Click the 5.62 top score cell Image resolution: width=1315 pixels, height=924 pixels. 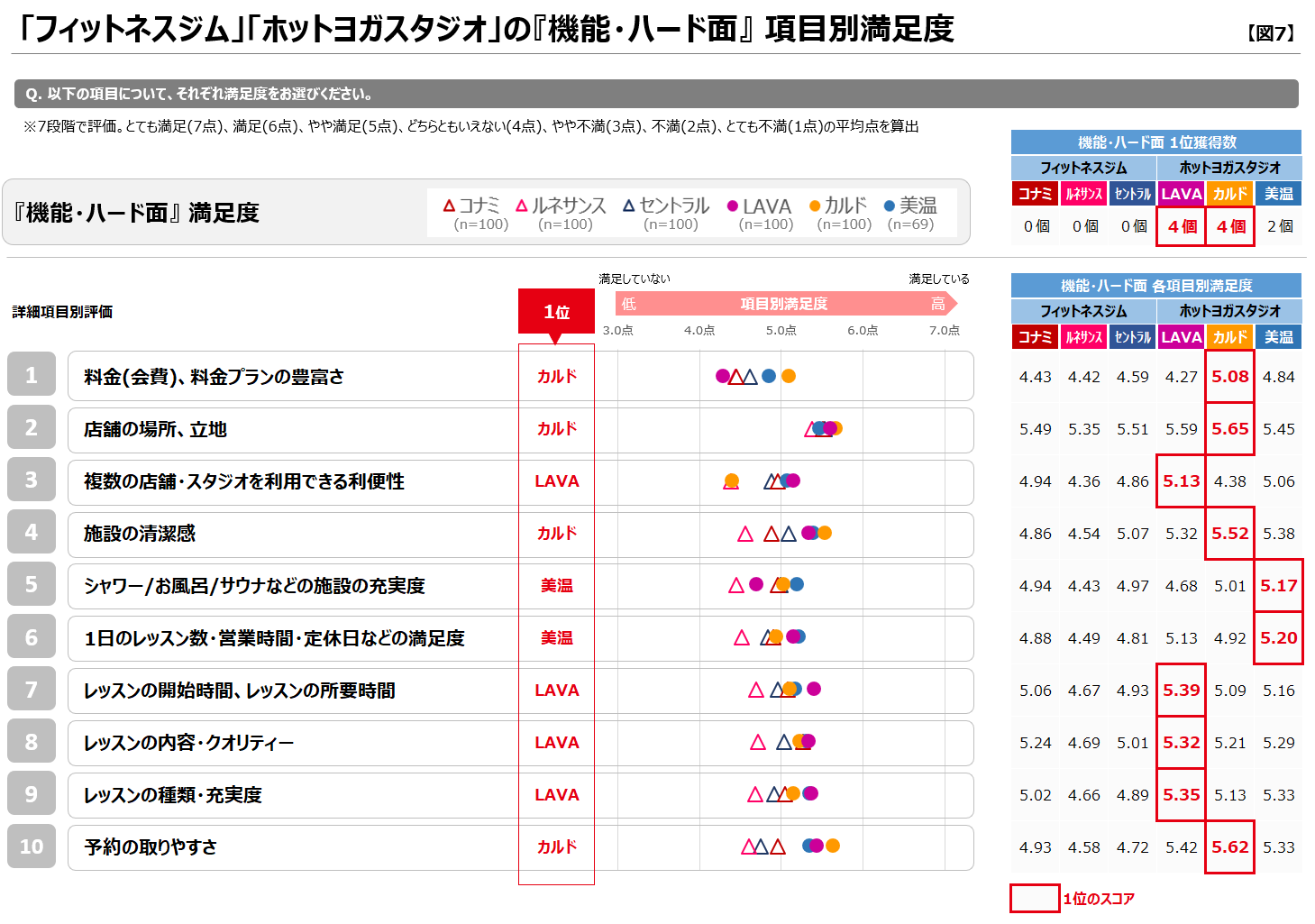click(1230, 846)
